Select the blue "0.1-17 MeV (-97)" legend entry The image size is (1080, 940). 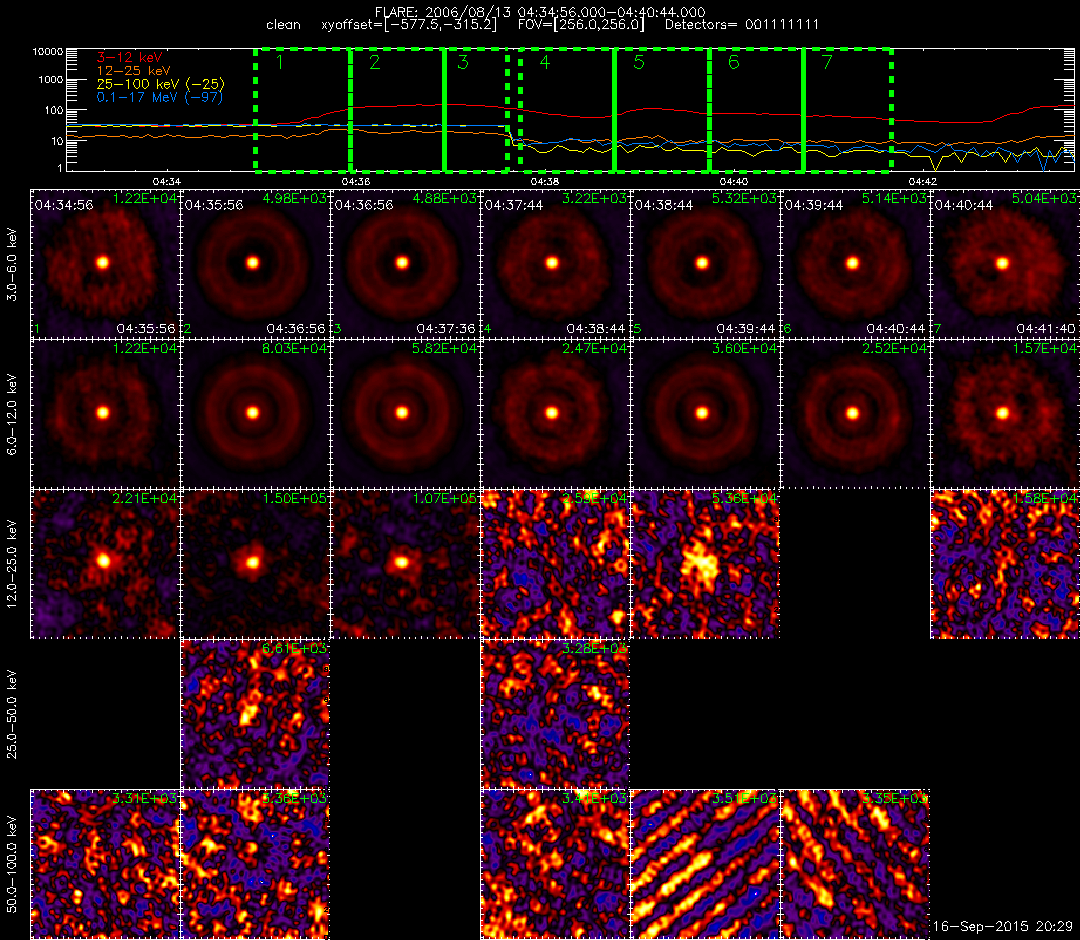click(x=160, y=97)
